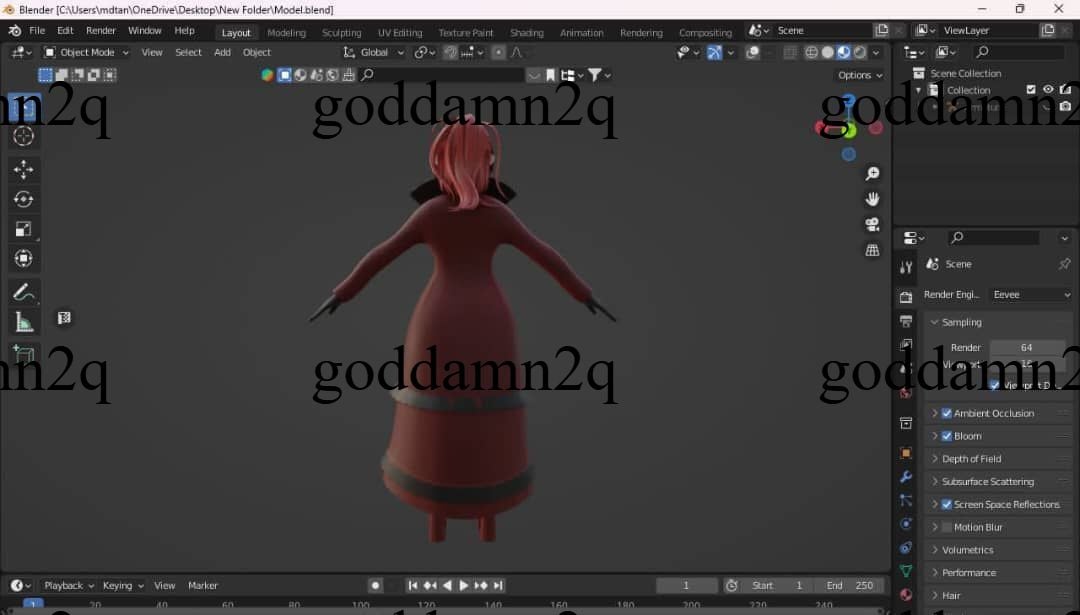
Task: Open the Global transform orientation dropdown
Action: click(x=374, y=52)
